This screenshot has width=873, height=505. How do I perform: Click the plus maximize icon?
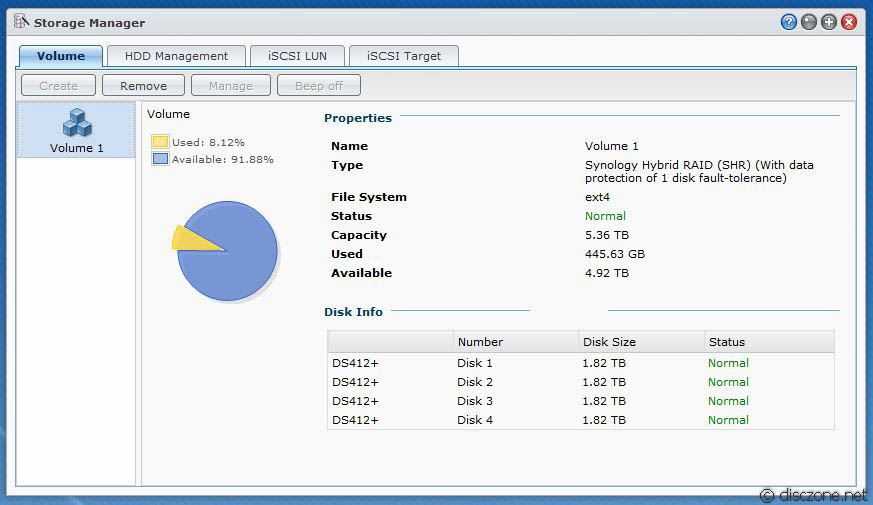point(828,22)
